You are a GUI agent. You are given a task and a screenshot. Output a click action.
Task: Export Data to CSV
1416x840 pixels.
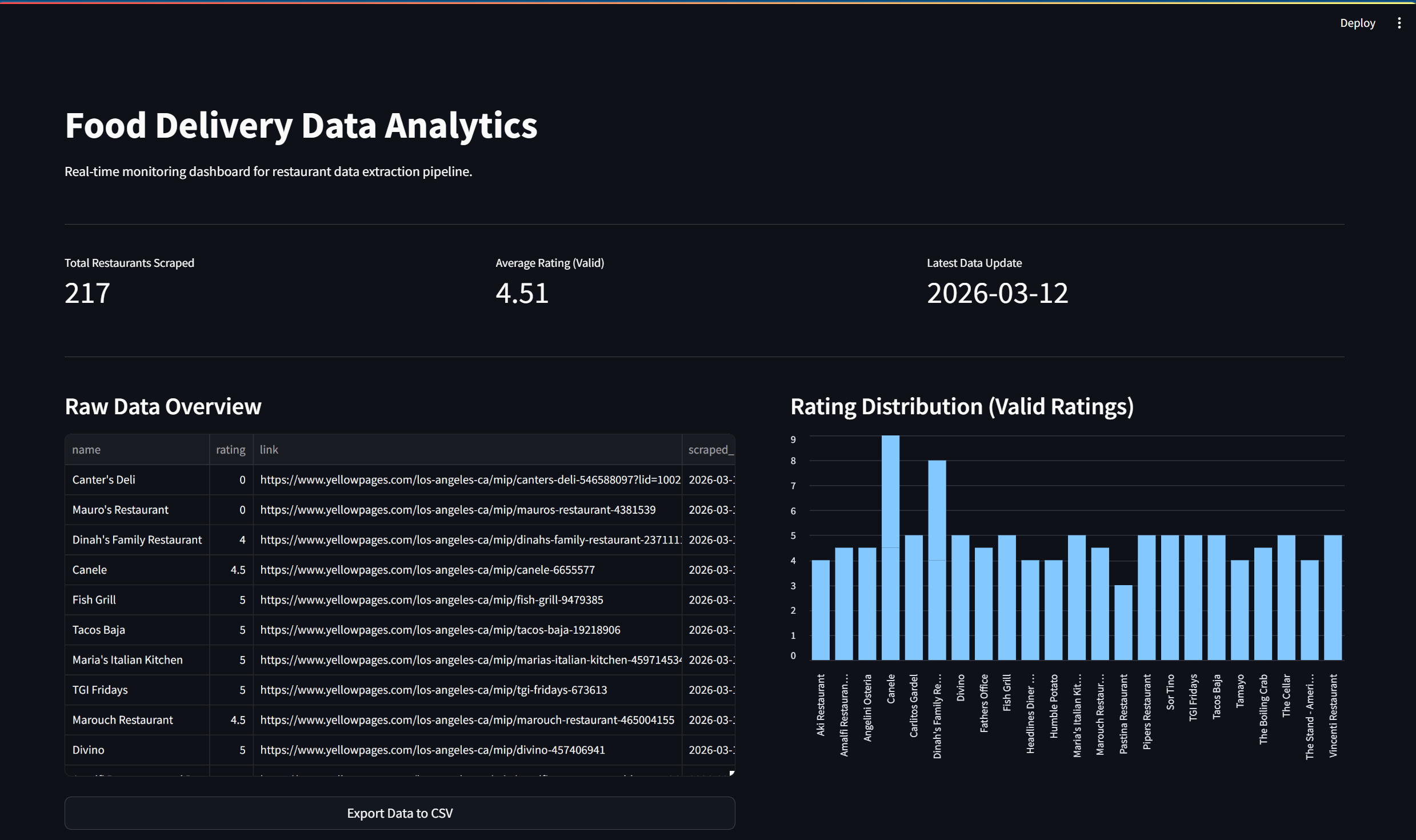click(x=399, y=813)
